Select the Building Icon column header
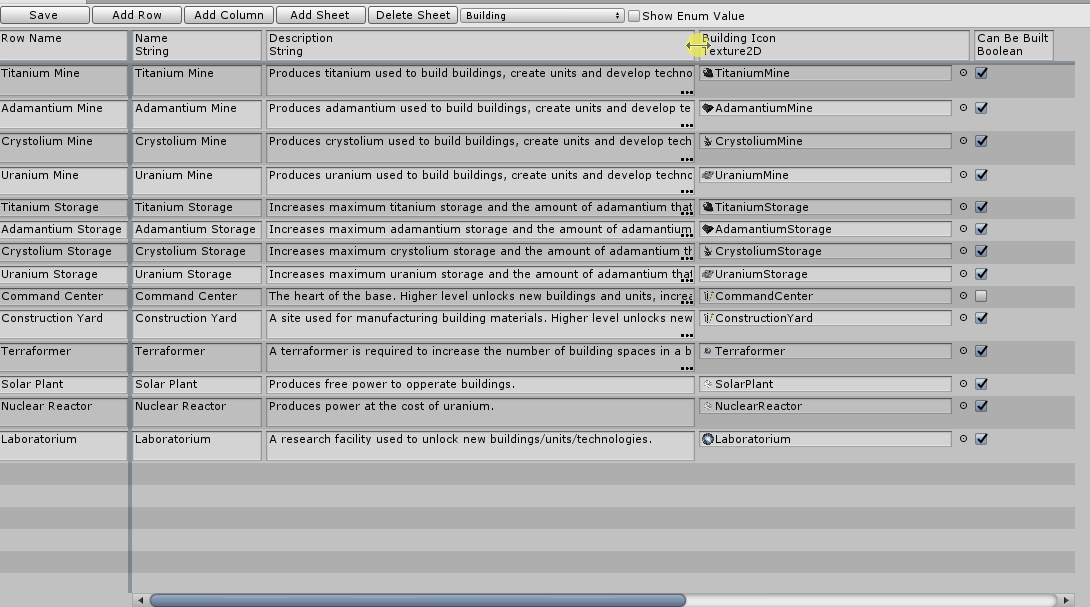The width and height of the screenshot is (1090, 607). pyautogui.click(x=834, y=44)
